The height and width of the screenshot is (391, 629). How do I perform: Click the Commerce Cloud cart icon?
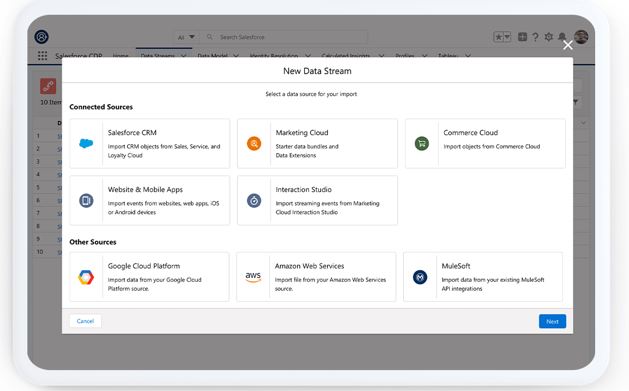(422, 143)
